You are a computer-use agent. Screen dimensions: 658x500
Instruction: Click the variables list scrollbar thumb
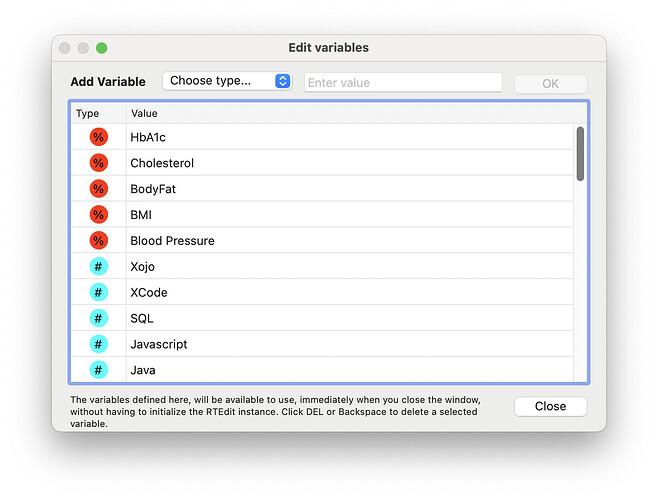(580, 154)
